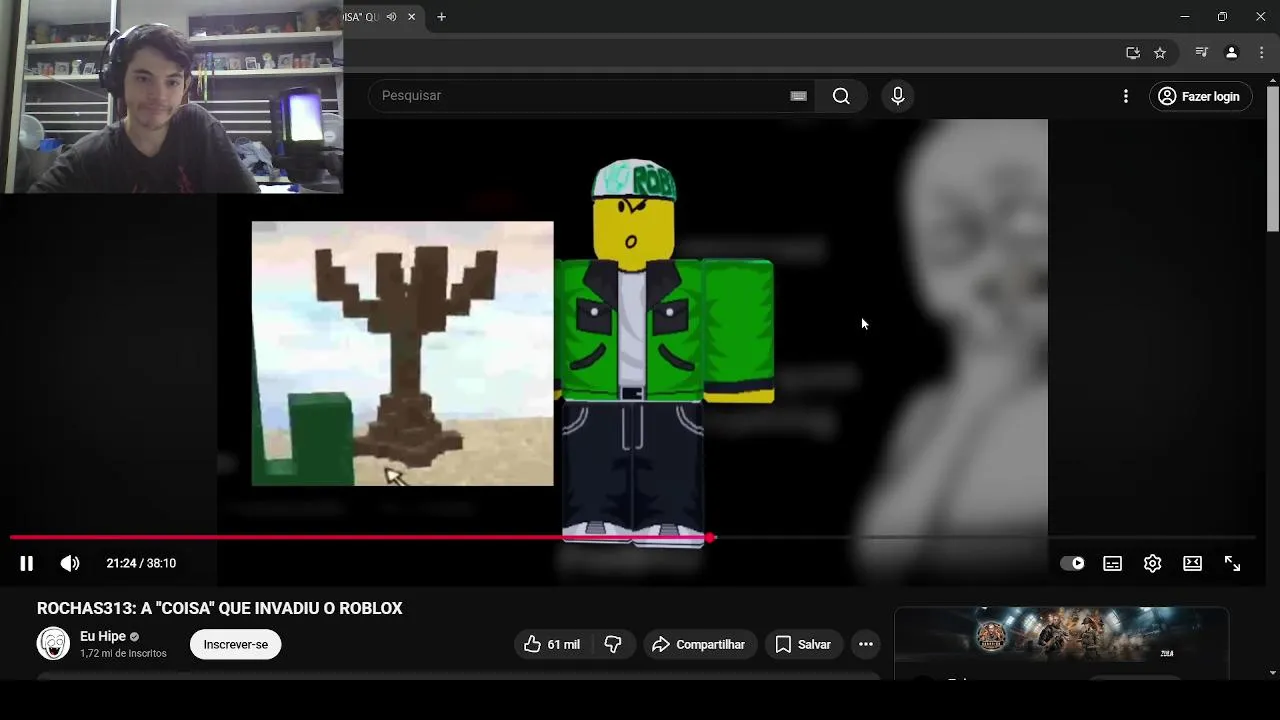Open browser media controls icon
Image resolution: width=1280 pixels, height=720 pixels.
click(x=1202, y=53)
